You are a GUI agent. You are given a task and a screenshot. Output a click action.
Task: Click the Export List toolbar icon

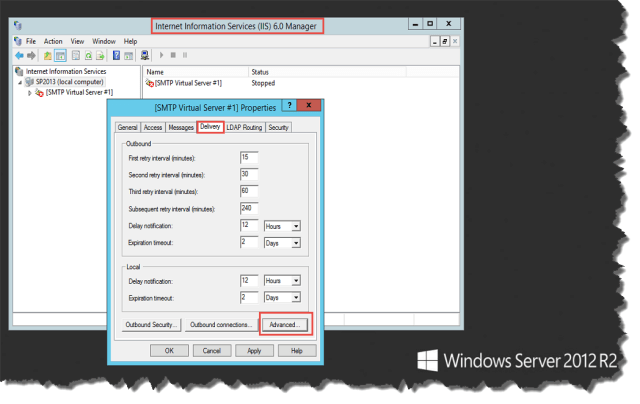pos(100,55)
